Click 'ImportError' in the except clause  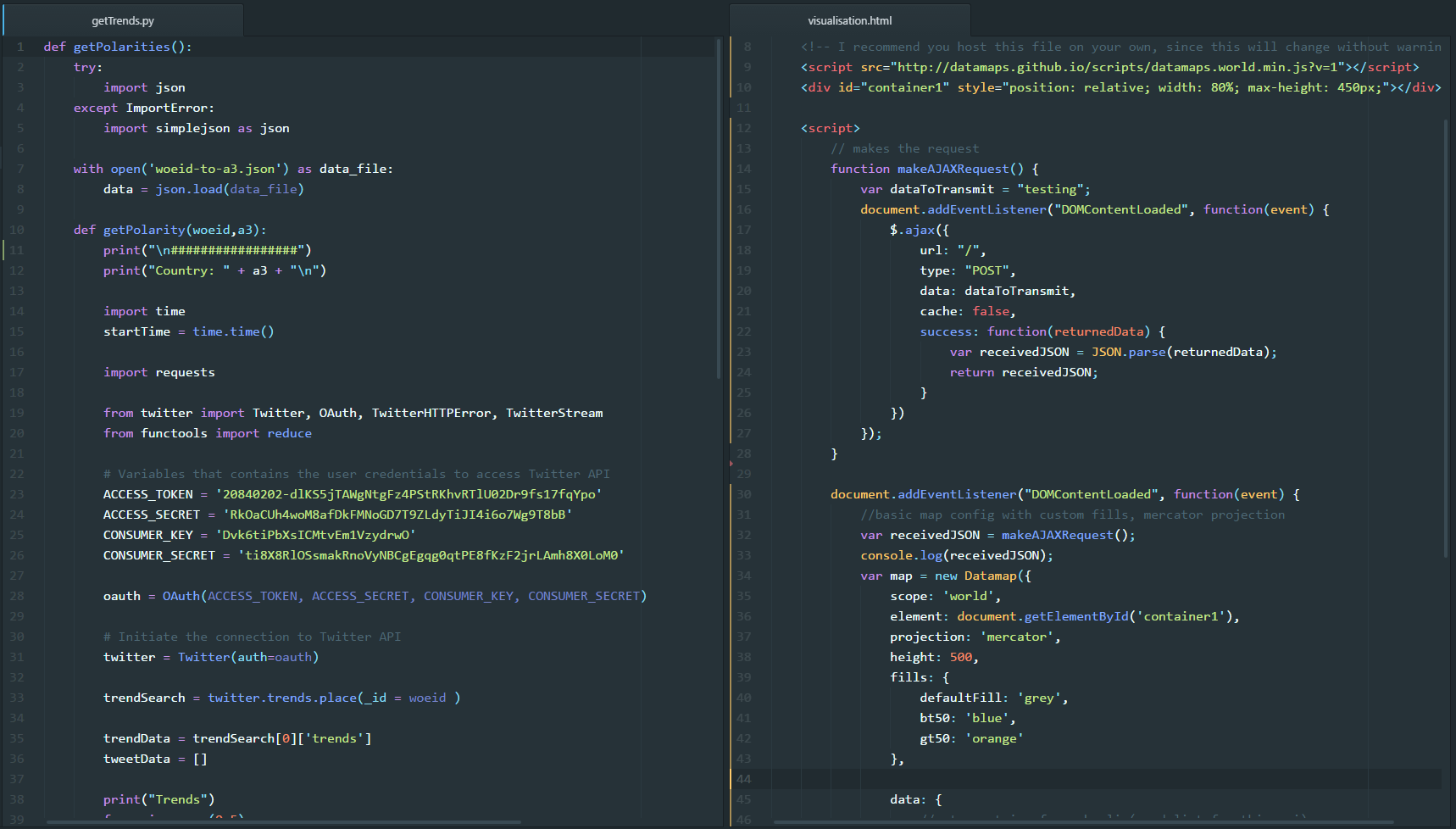click(x=167, y=108)
